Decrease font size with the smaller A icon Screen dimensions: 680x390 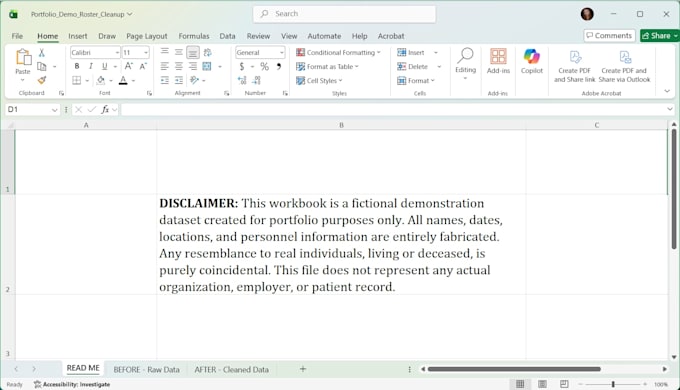pos(143,66)
